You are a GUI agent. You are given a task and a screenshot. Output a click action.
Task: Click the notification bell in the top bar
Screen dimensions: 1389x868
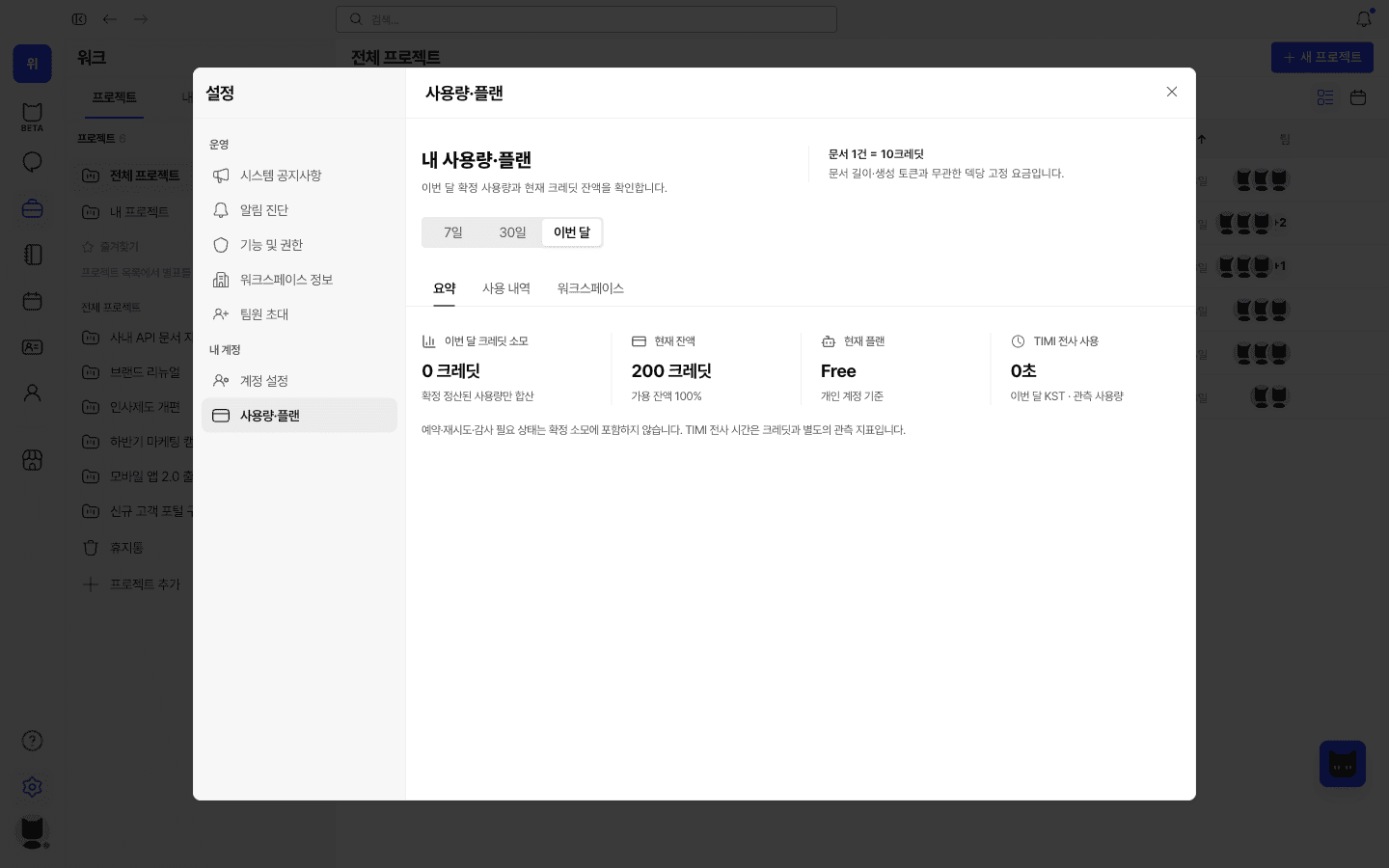[x=1364, y=18]
